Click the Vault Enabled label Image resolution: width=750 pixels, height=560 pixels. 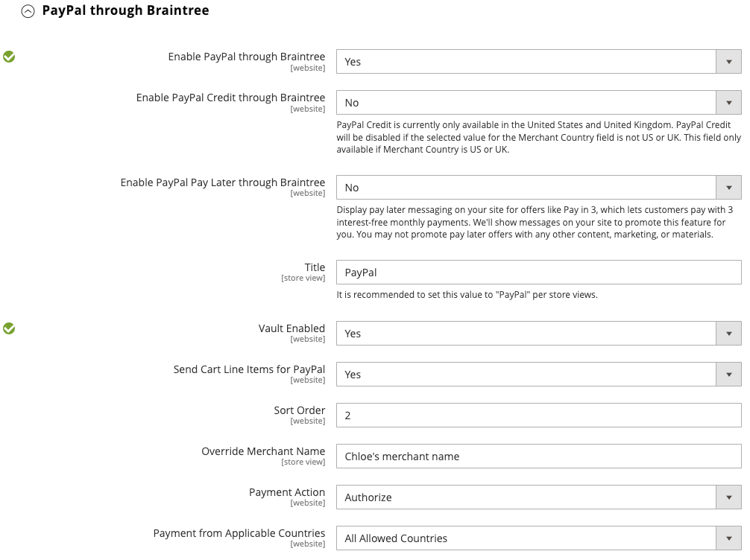pos(291,328)
